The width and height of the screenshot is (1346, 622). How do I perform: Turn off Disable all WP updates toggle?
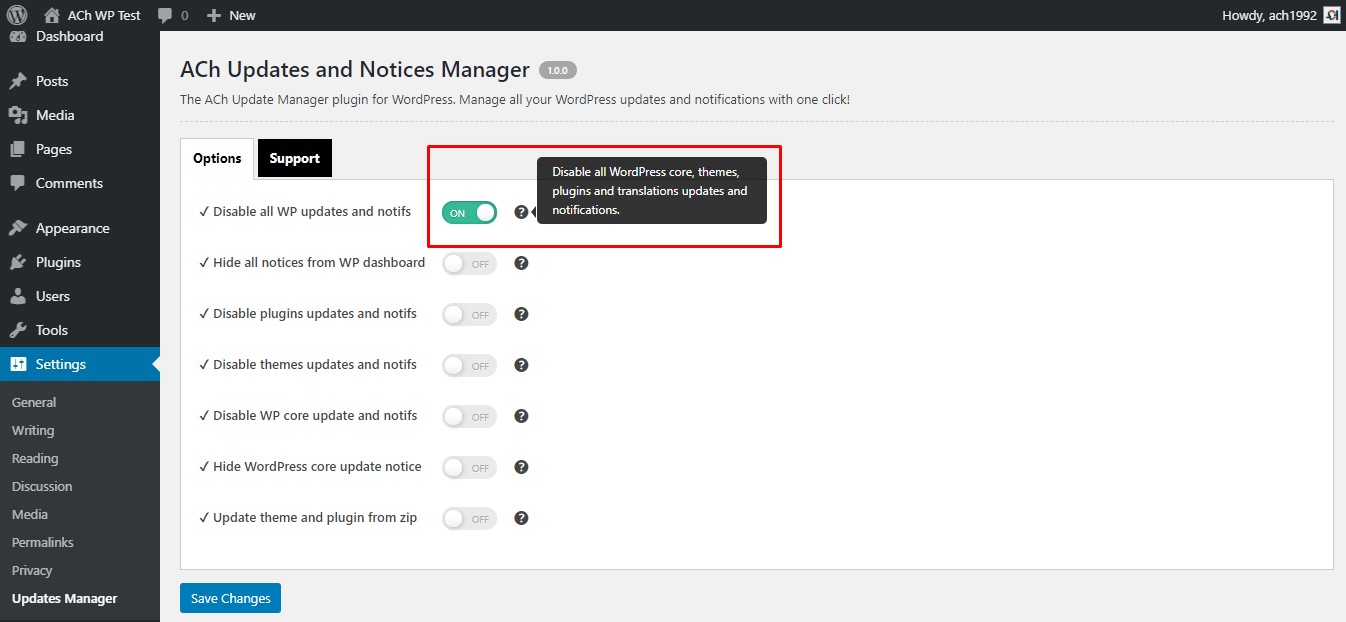[469, 212]
